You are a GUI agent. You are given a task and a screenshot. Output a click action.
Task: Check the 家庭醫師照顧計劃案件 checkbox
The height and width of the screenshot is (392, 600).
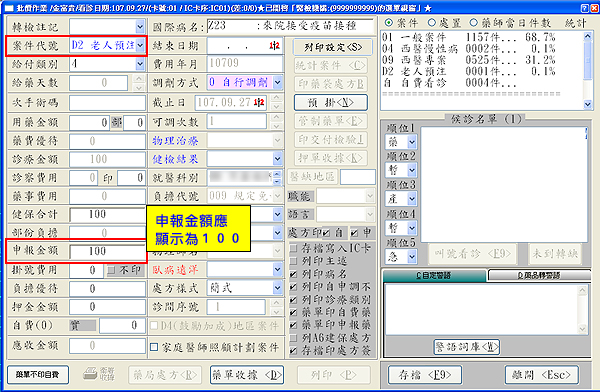[x=154, y=347]
